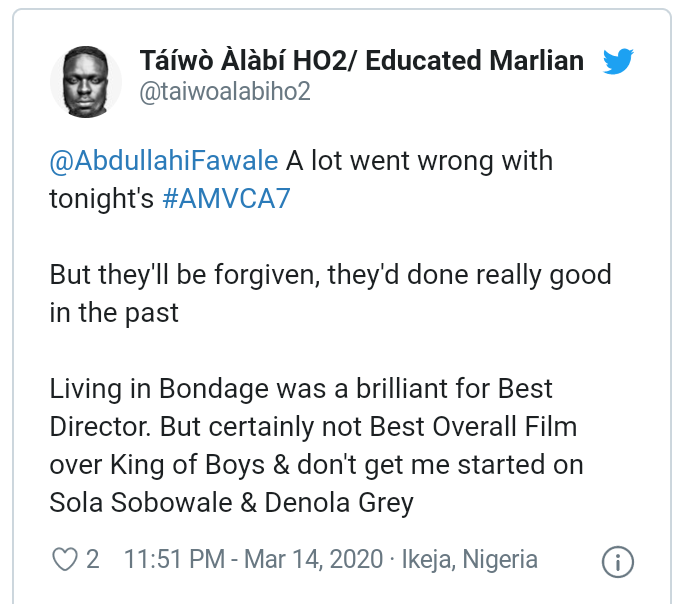Open the @taiwoalabiho2 handle
The height and width of the screenshot is (604, 684).
pyautogui.click(x=224, y=92)
